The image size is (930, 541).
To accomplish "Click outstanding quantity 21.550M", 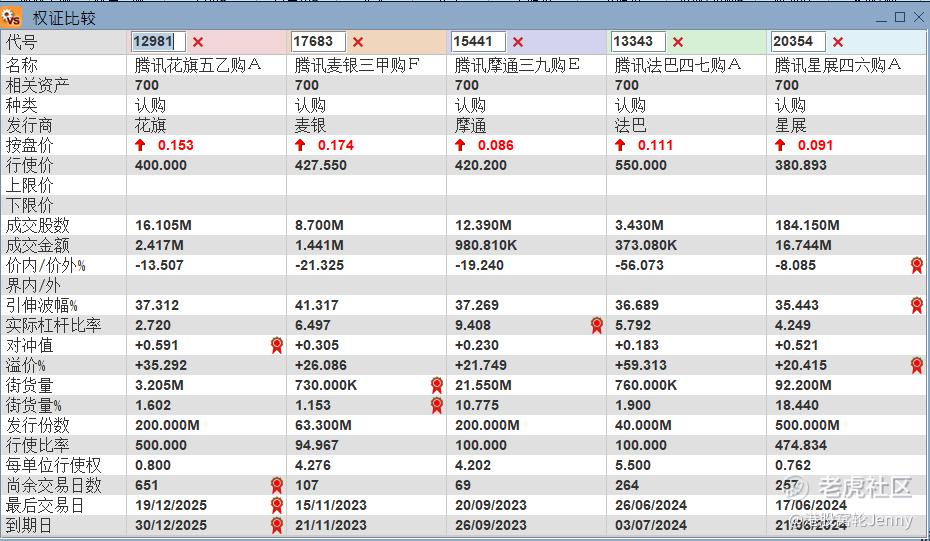I will tap(483, 386).
